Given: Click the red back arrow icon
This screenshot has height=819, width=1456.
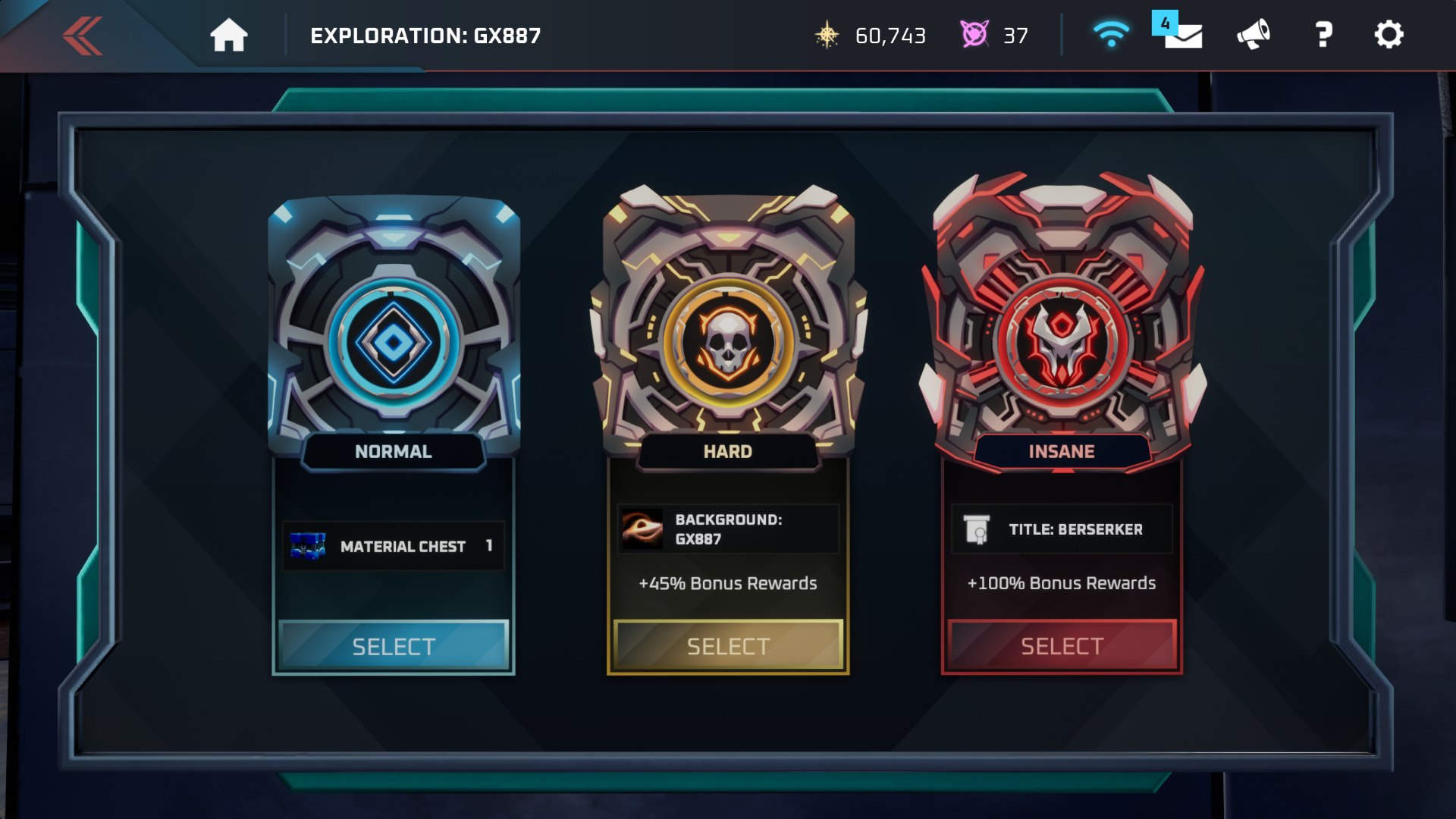Looking at the screenshot, I should point(83,36).
